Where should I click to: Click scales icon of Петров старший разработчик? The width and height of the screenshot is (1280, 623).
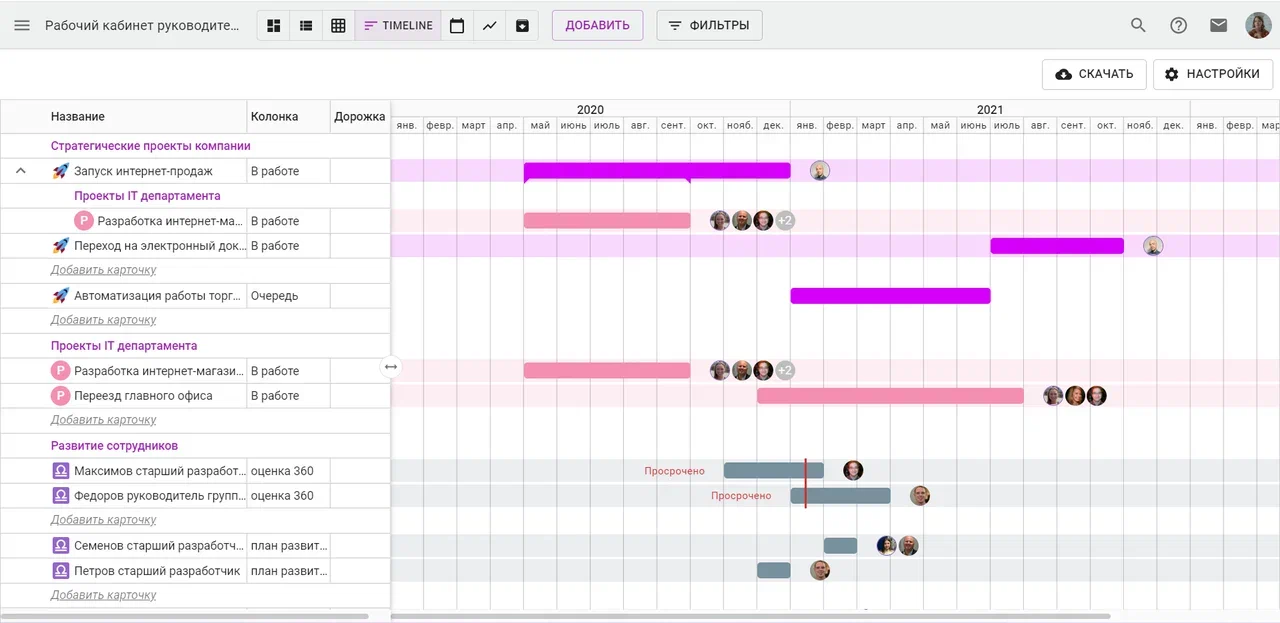(x=60, y=571)
